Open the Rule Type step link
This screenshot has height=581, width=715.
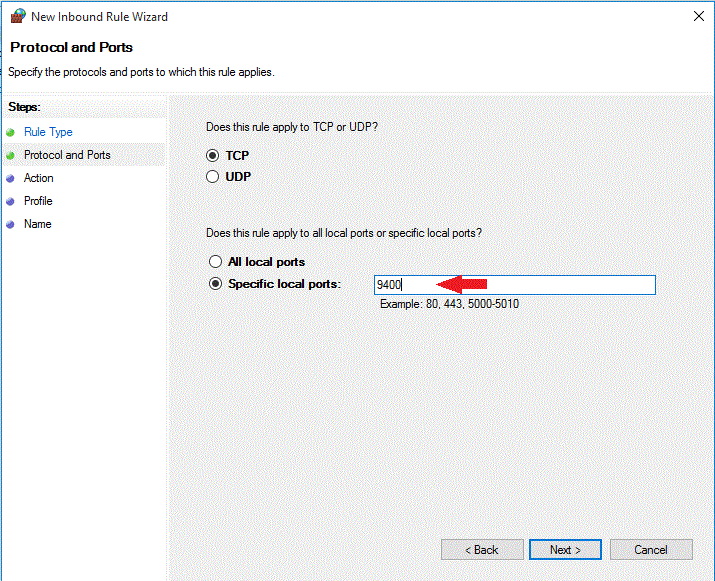click(x=48, y=132)
